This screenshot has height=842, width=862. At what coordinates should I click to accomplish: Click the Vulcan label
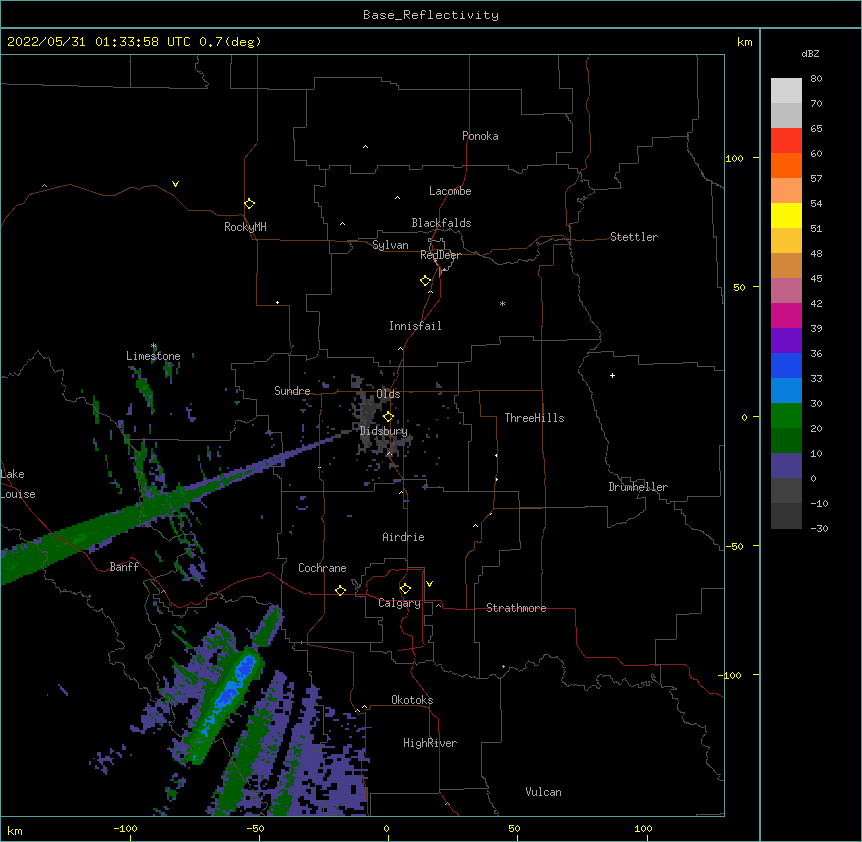[x=543, y=792]
